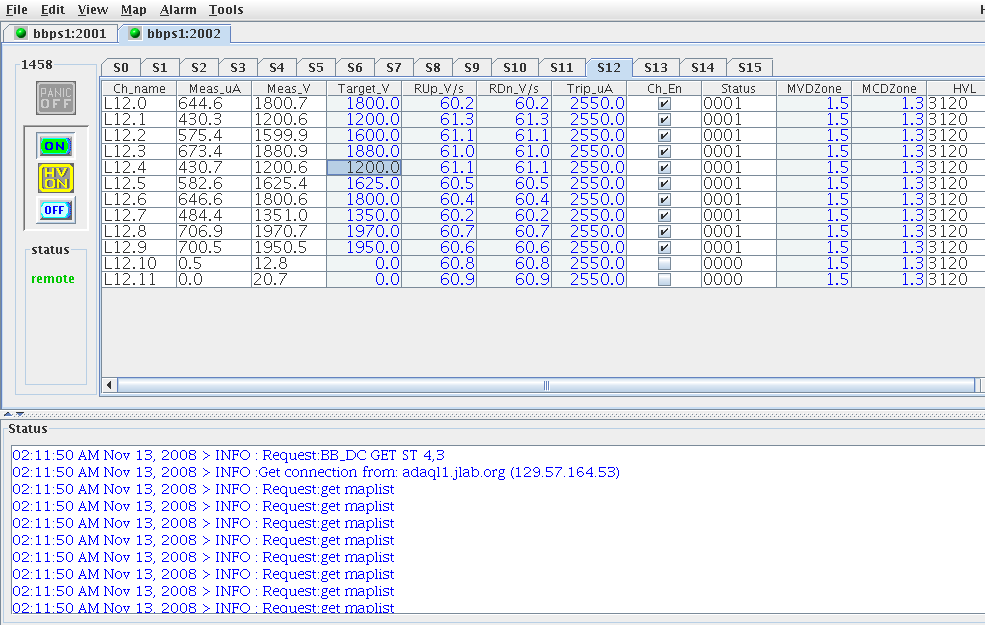Click the Status column header
Image resolution: width=985 pixels, height=626 pixels.
739,89
